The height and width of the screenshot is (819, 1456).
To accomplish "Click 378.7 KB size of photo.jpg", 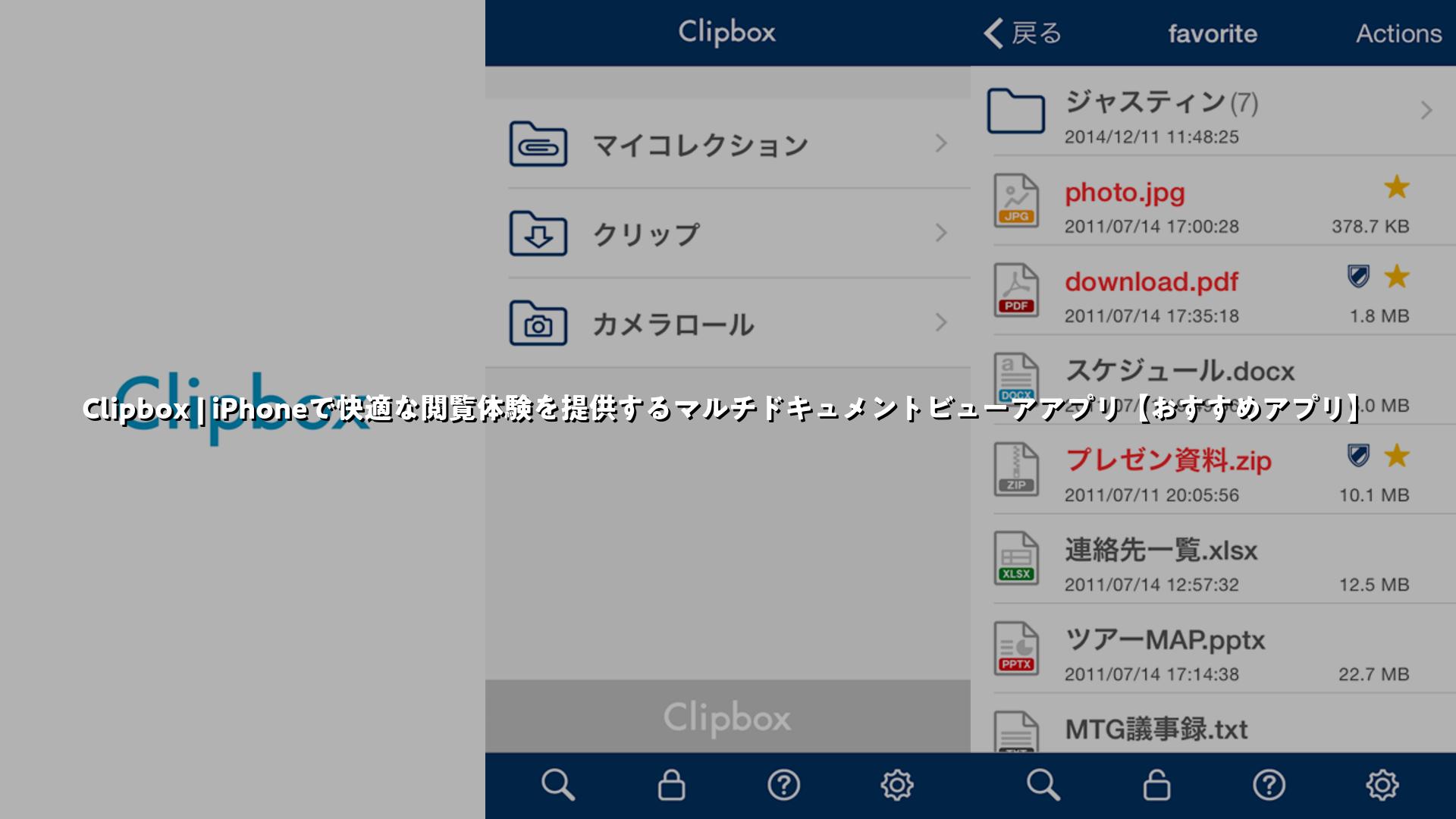I will 1370,226.
